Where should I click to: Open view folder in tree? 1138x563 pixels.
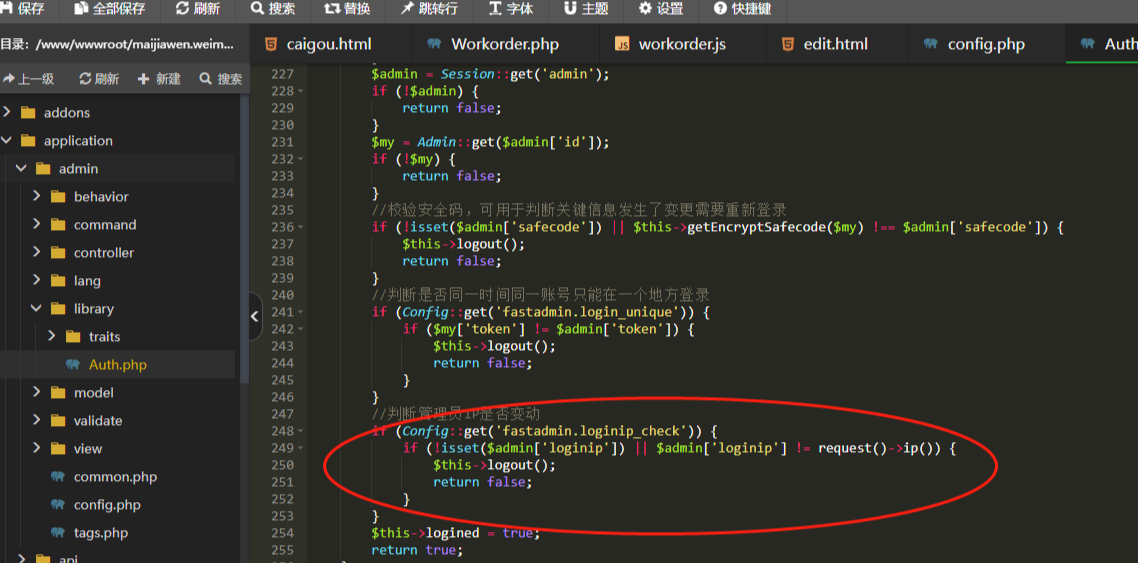(x=88, y=448)
